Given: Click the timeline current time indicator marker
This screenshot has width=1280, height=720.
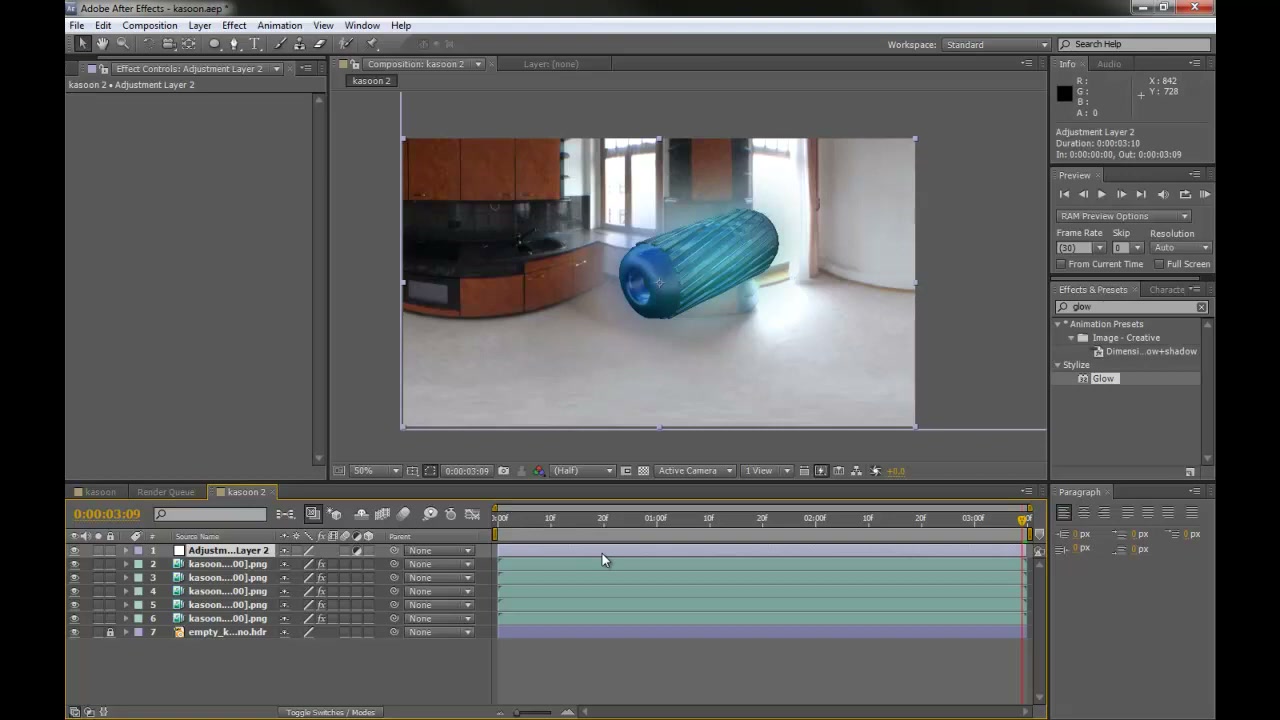Looking at the screenshot, I should point(1023,519).
